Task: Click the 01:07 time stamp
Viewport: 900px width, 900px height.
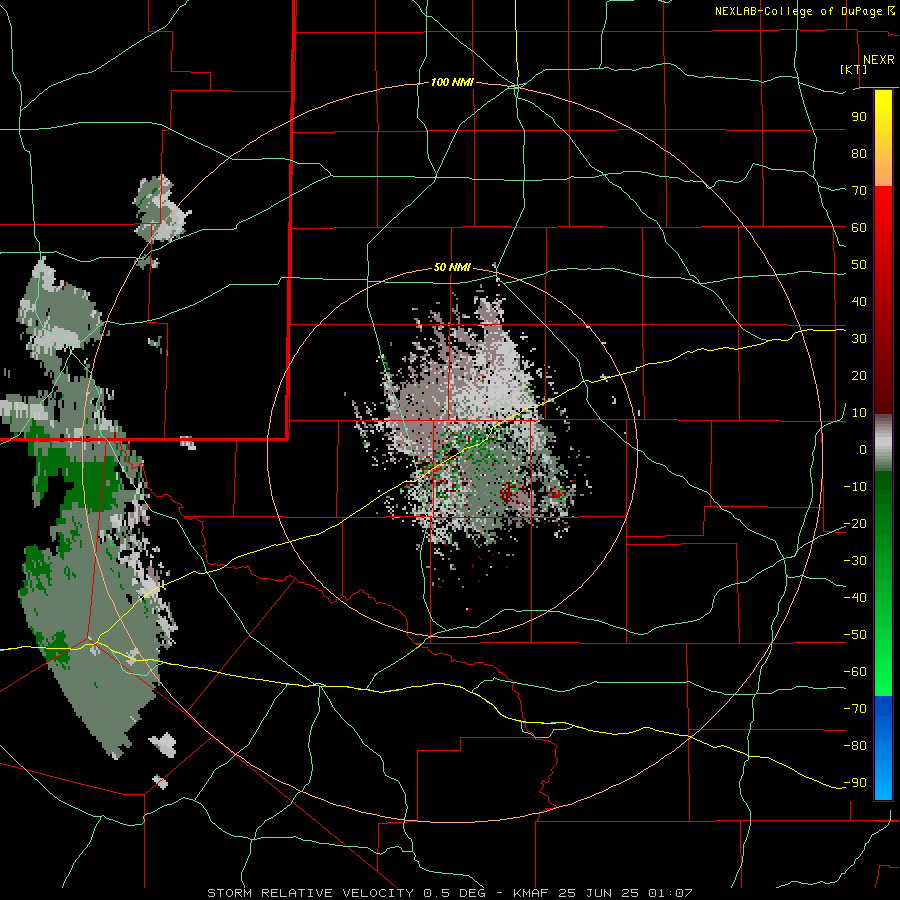Action: 670,893
